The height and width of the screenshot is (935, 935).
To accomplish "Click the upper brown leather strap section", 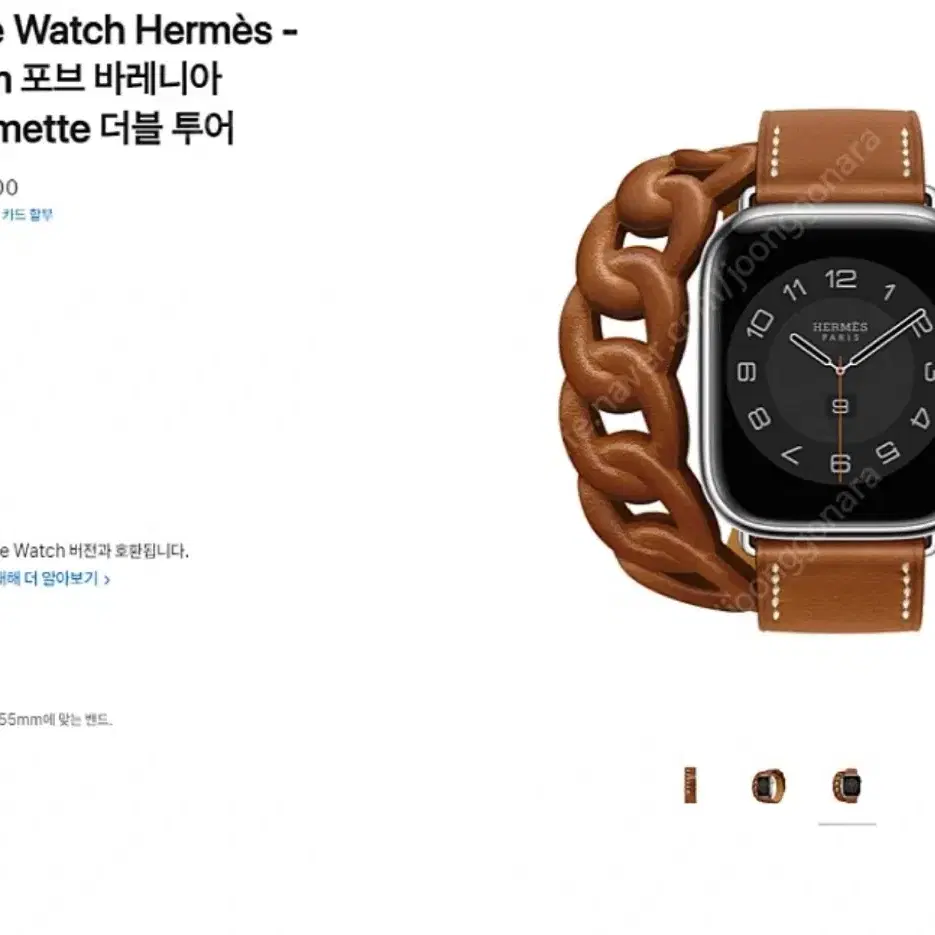I will [x=841, y=156].
